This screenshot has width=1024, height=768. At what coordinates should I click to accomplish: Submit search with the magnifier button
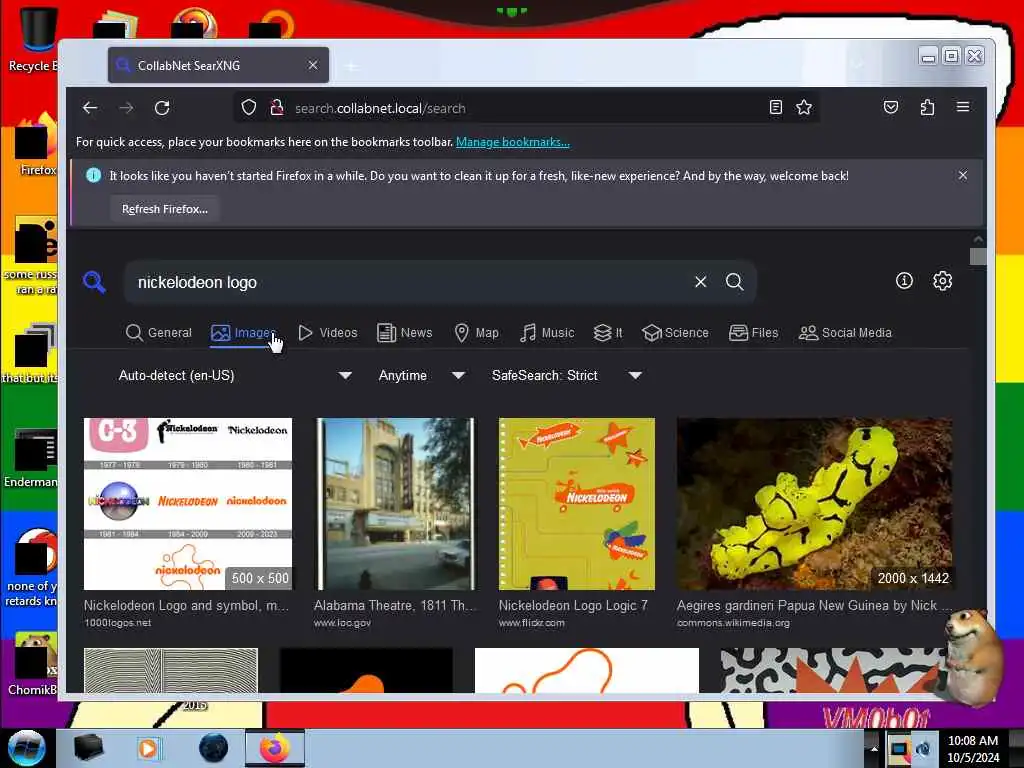click(735, 281)
